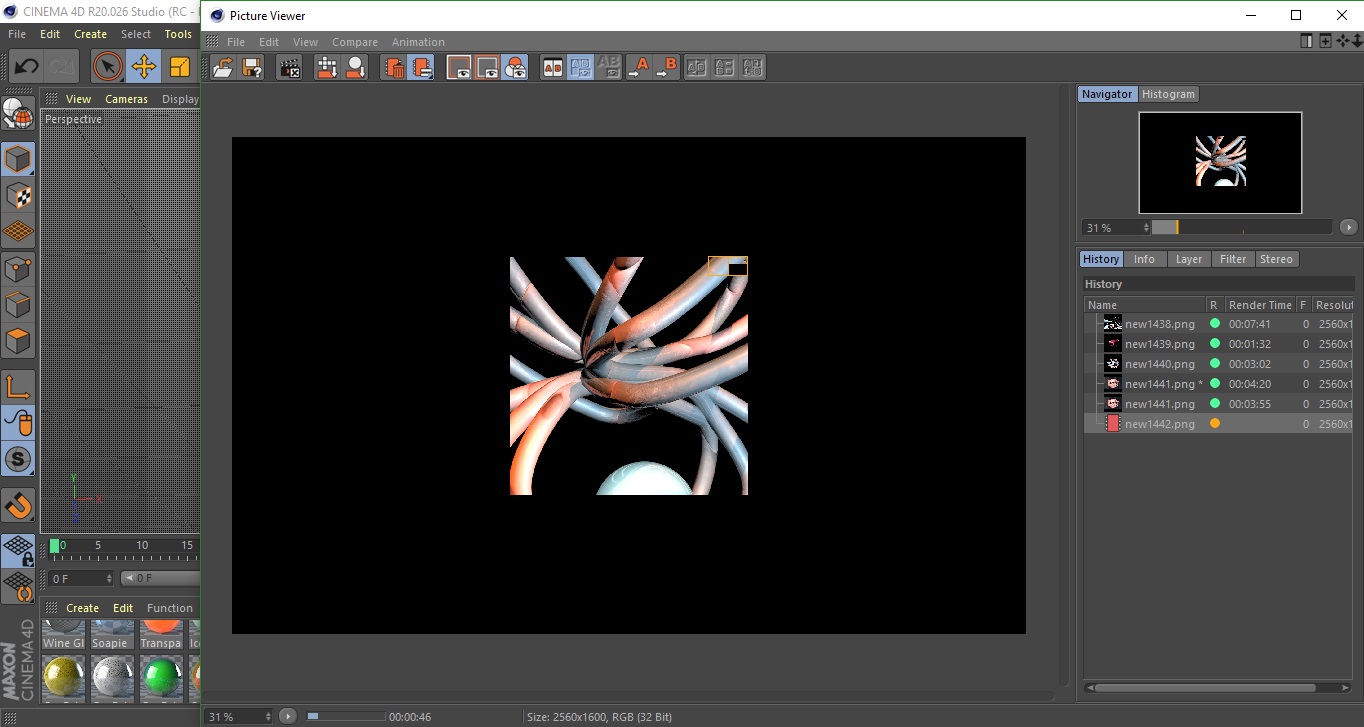Open the Layer tab
This screenshot has width=1364, height=727.
point(1188,259)
